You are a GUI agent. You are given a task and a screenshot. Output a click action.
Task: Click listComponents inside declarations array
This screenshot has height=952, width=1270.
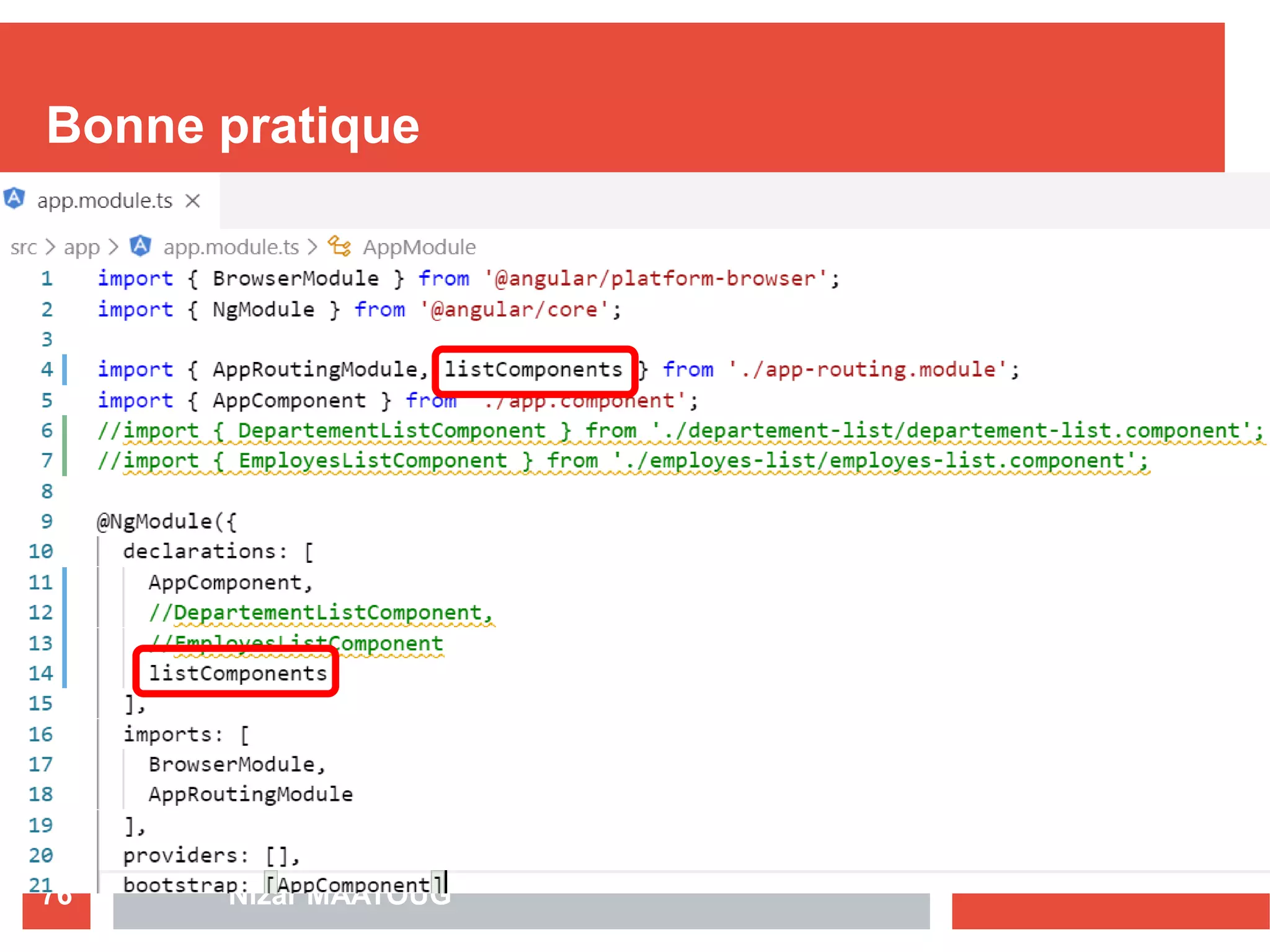click(238, 673)
